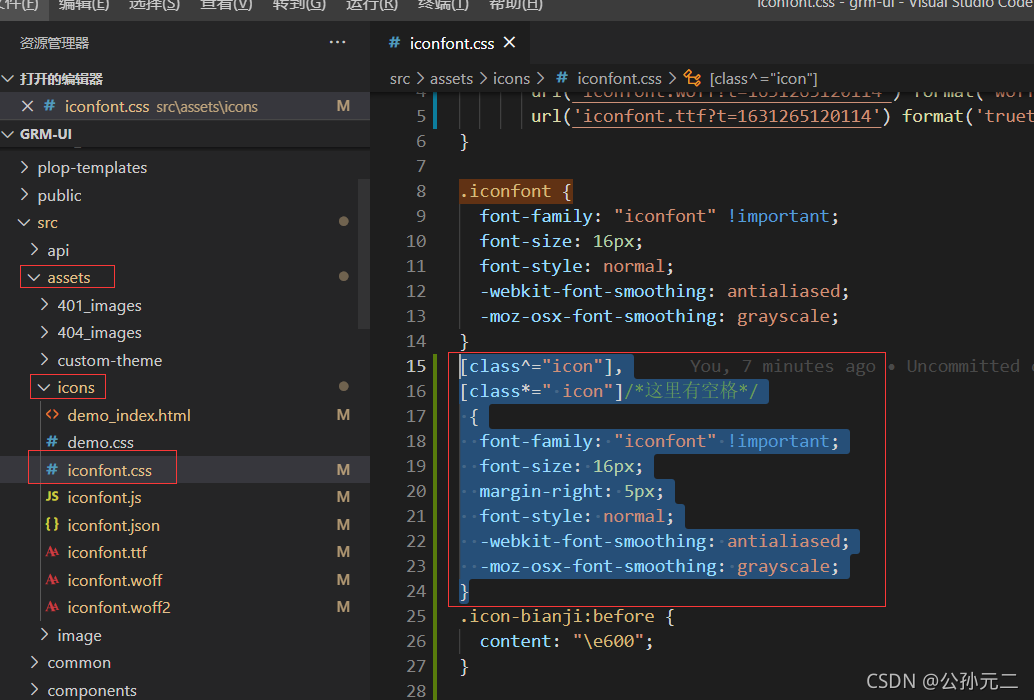Click the 'You, 7 minutes ago' blame annotation
Viewport: 1034px width, 700px height.
pyautogui.click(x=782, y=366)
